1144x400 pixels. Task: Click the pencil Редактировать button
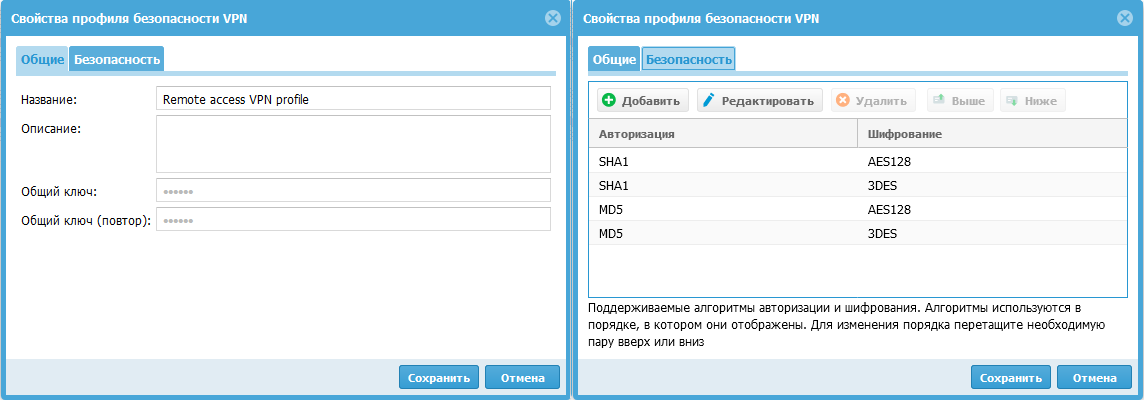pyautogui.click(x=760, y=101)
